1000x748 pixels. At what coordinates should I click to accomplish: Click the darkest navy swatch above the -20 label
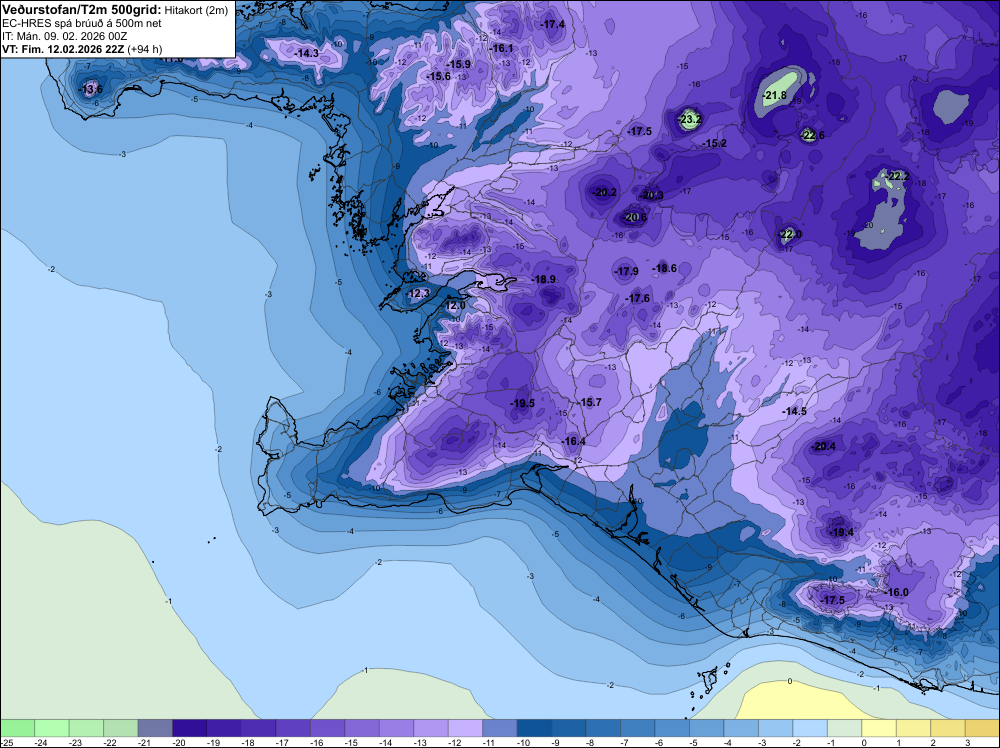tap(189, 728)
